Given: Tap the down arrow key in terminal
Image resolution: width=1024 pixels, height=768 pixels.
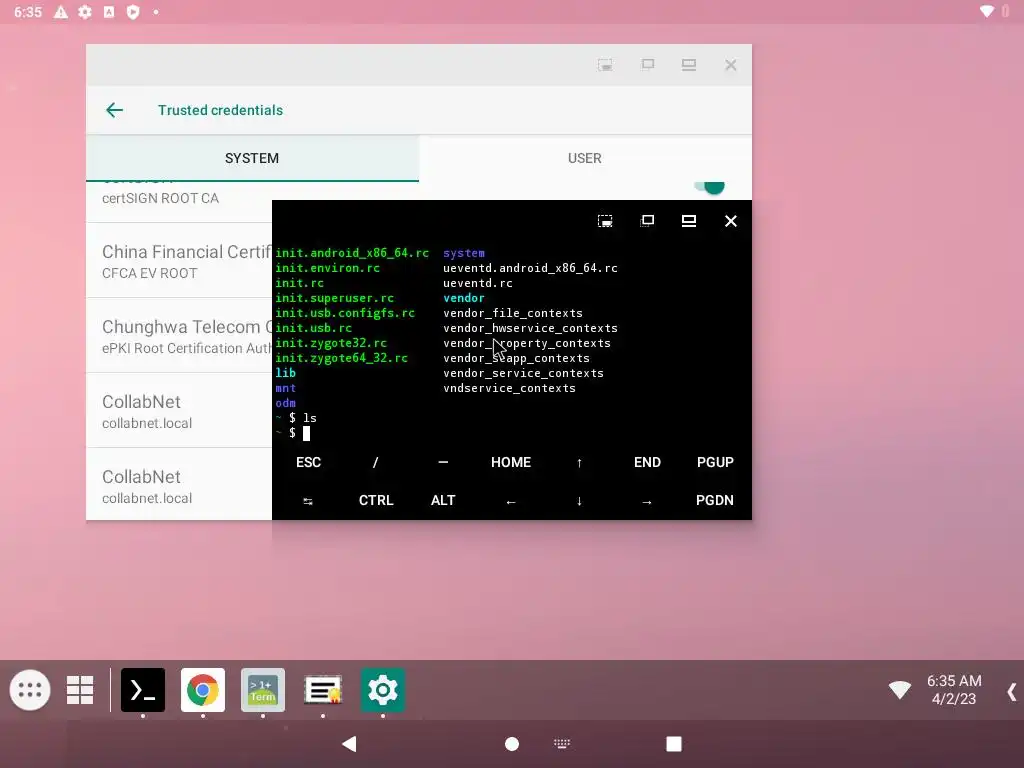Looking at the screenshot, I should [579, 501].
